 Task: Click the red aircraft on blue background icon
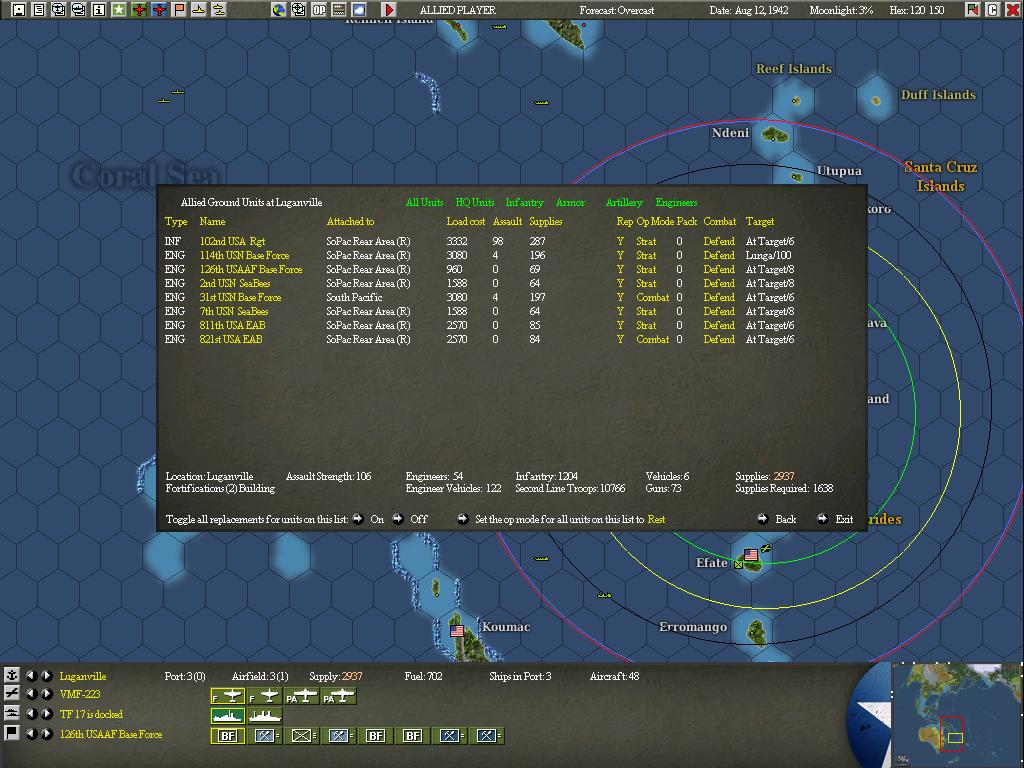pos(159,9)
